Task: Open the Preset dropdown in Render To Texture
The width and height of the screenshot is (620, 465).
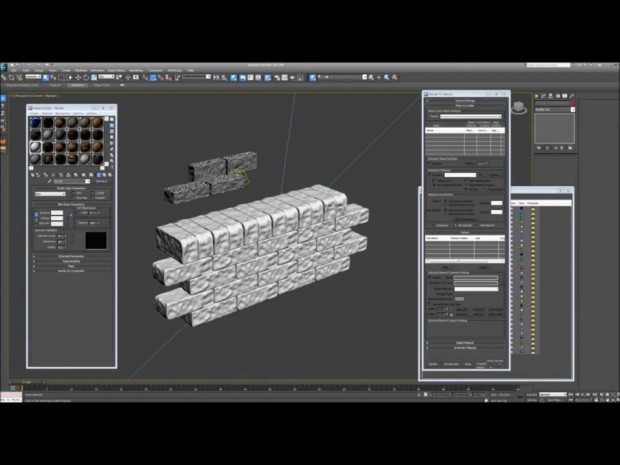Action: pyautogui.click(x=470, y=116)
